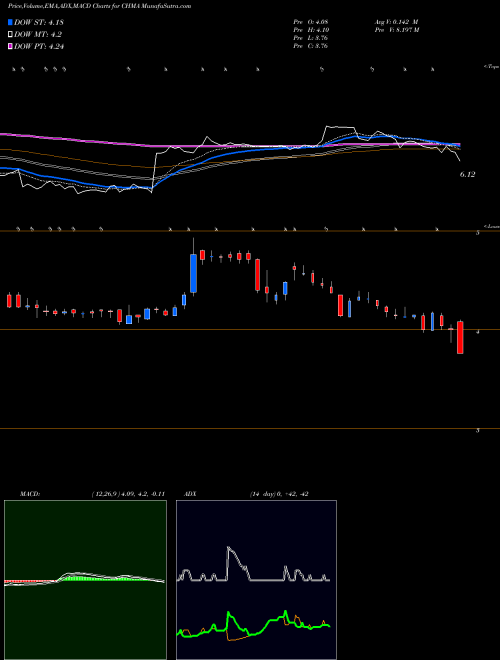The height and width of the screenshot is (660, 500).
Task: Click the 'Pre O: 4.08' value
Action: pos(311,21)
